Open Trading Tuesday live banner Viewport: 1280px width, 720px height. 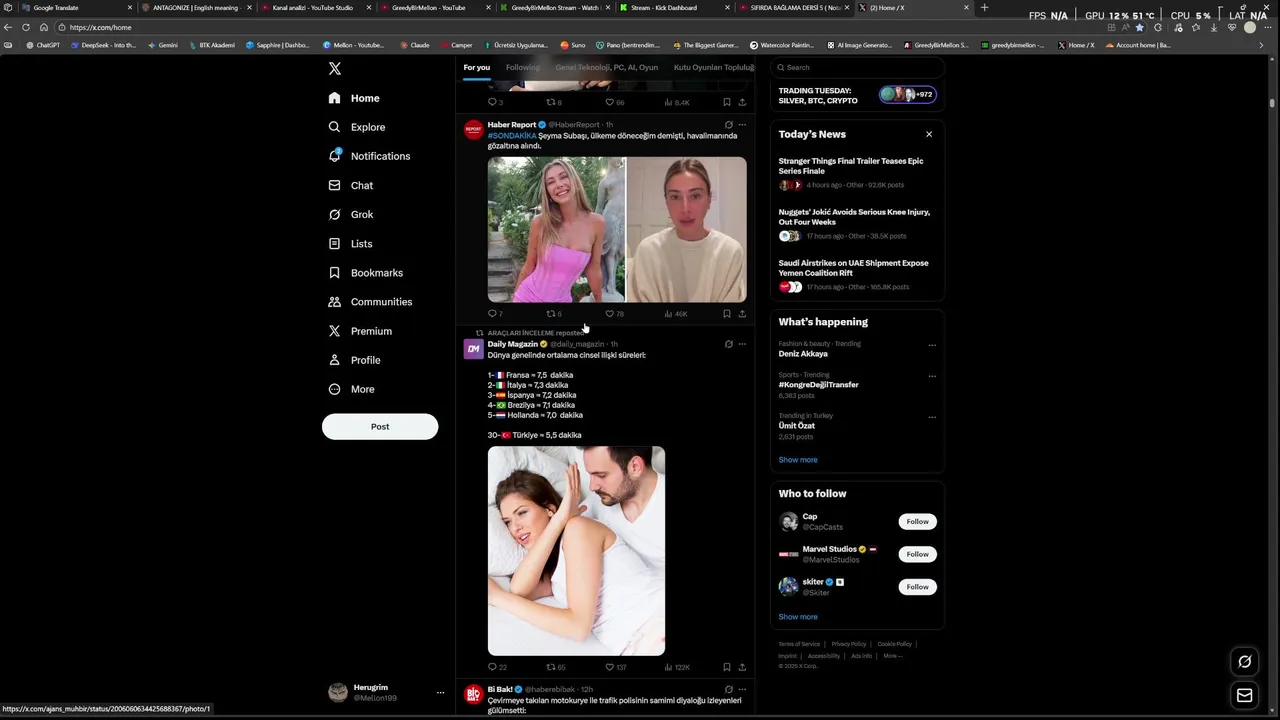click(857, 95)
